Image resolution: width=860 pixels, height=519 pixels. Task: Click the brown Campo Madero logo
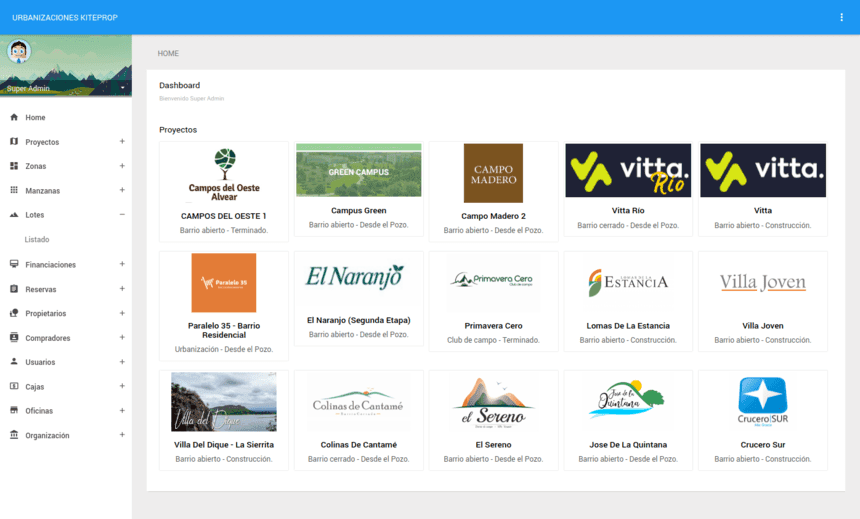494,173
